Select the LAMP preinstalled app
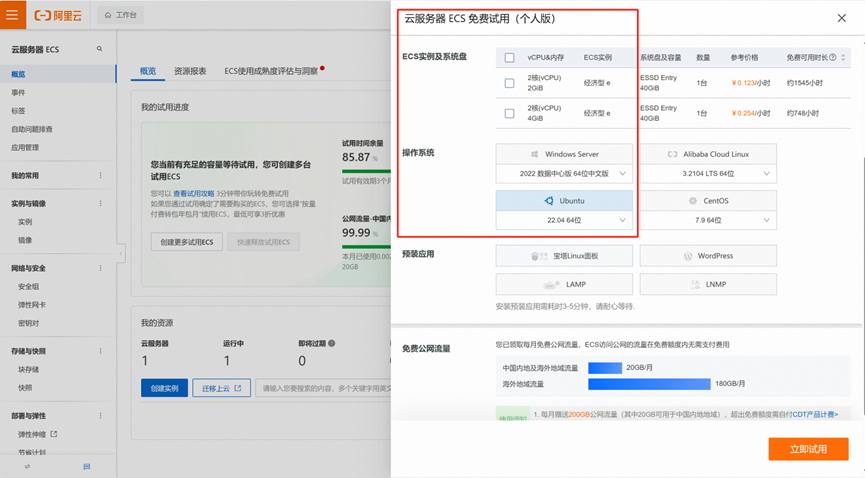Screen dimensions: 865x478 pyautogui.click(x=564, y=284)
